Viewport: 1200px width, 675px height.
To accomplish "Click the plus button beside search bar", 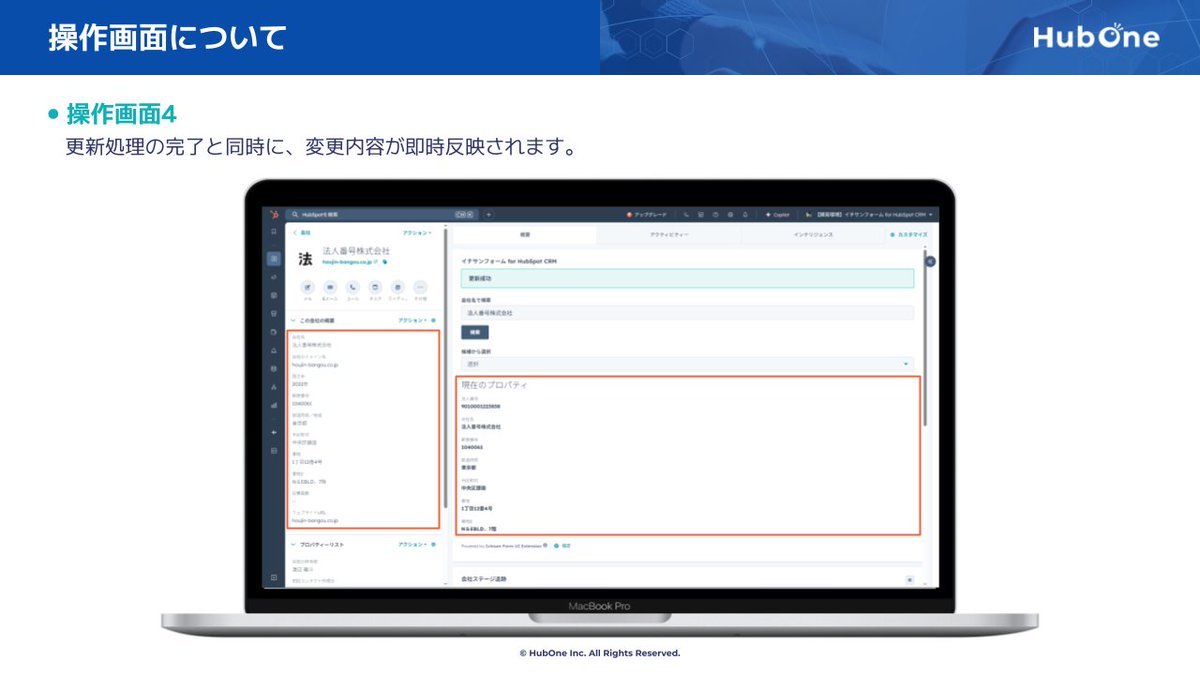I will [x=489, y=214].
